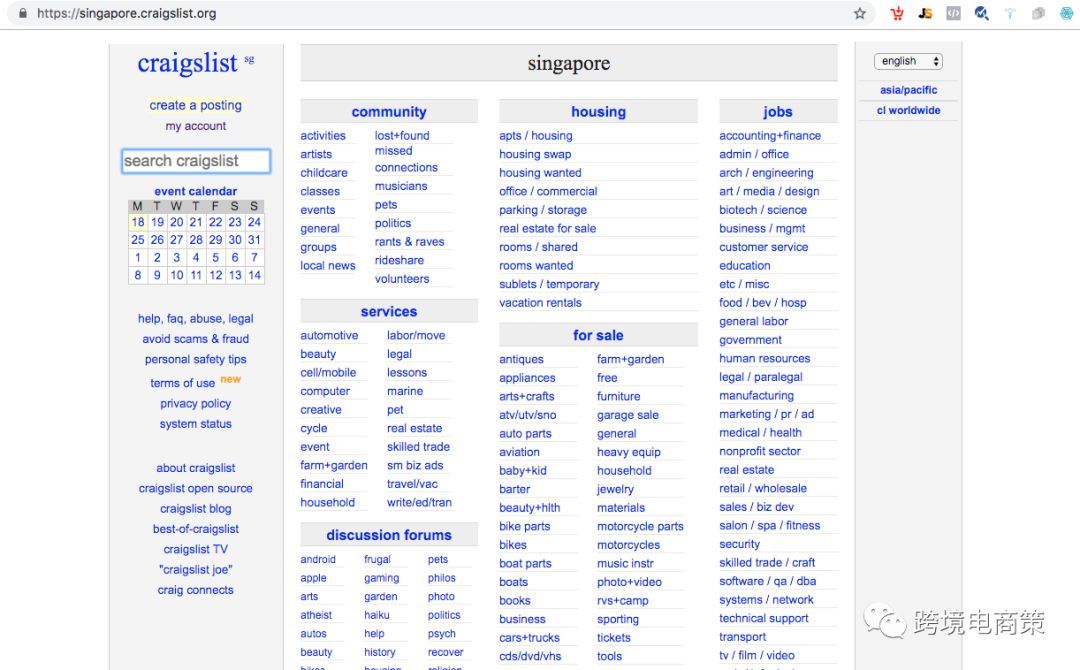Click the gray copy-pages extension icon
Image resolution: width=1080 pixels, height=670 pixels.
point(1038,13)
